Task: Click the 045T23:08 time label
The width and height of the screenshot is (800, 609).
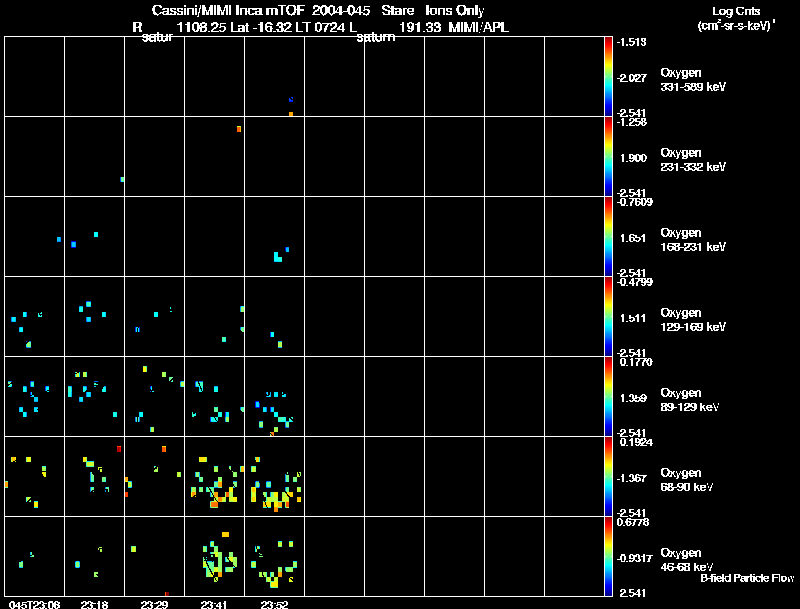Action: coord(34,604)
